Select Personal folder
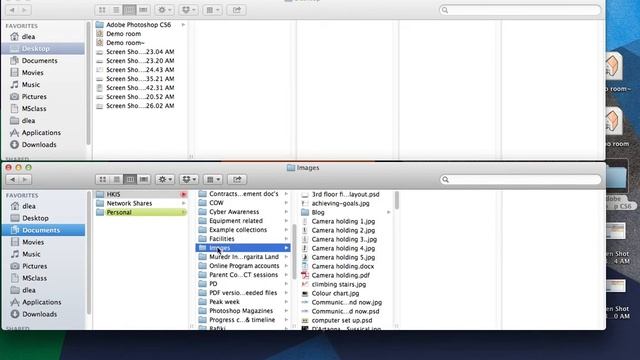The width and height of the screenshot is (640, 360). click(141, 212)
